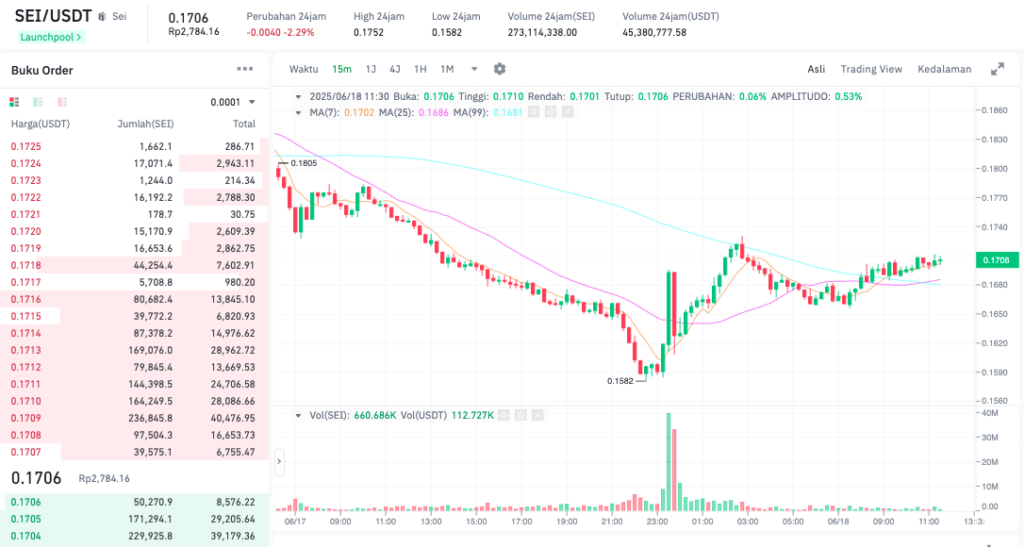Select bid price 0.1706 row
The image size is (1024, 547).
pos(134,502)
